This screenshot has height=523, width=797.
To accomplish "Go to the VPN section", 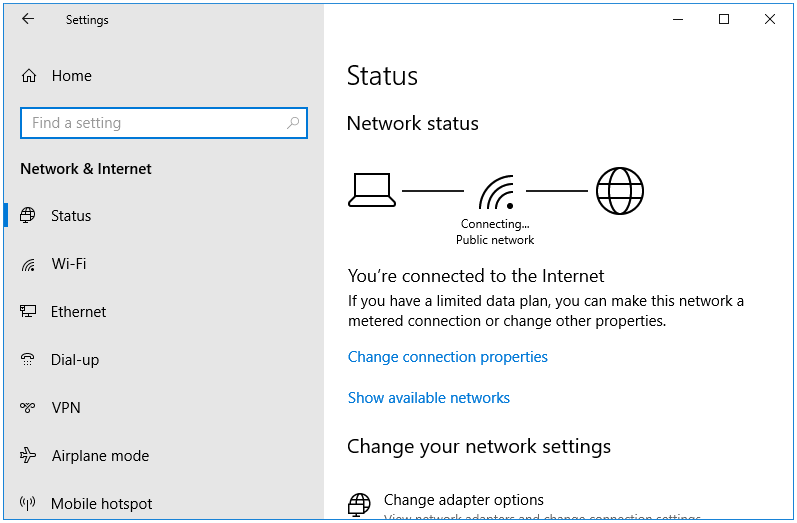I will [x=163, y=408].
